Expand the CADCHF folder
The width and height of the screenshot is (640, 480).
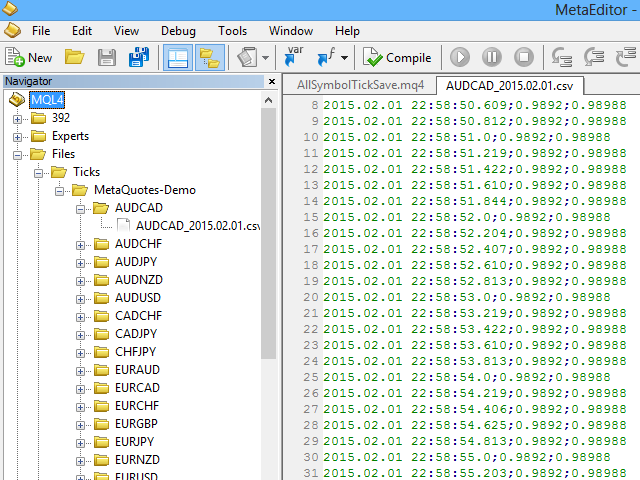[80, 317]
